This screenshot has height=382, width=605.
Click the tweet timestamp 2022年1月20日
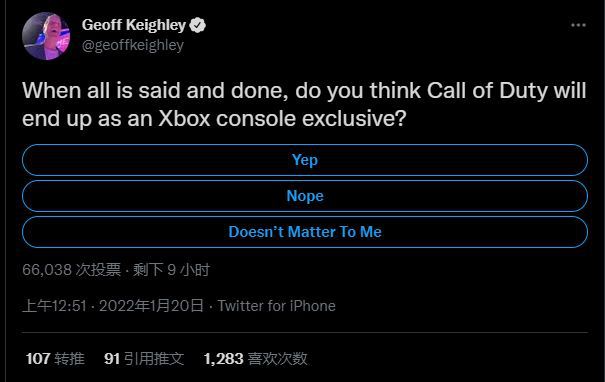click(151, 306)
